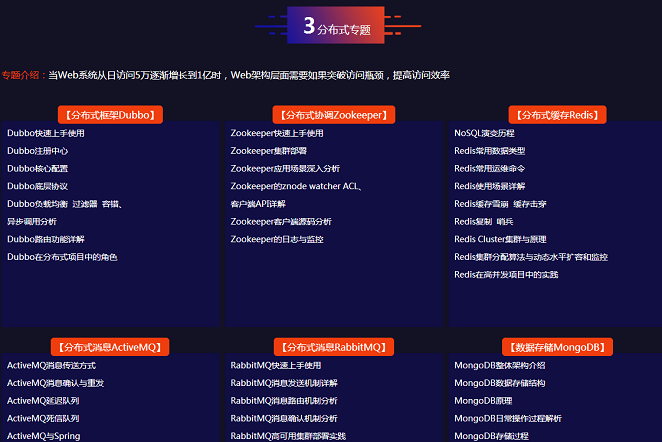The width and height of the screenshot is (662, 442).
Task: Click MongoDB日常操作过程解析 row
Action: pos(508,419)
